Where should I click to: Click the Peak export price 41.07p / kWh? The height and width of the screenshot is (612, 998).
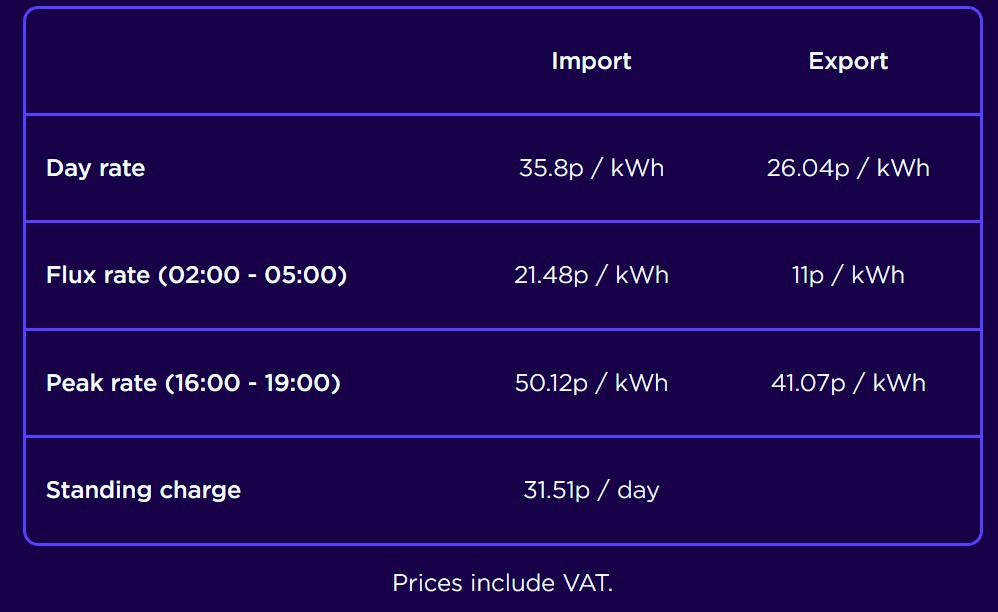click(x=848, y=383)
